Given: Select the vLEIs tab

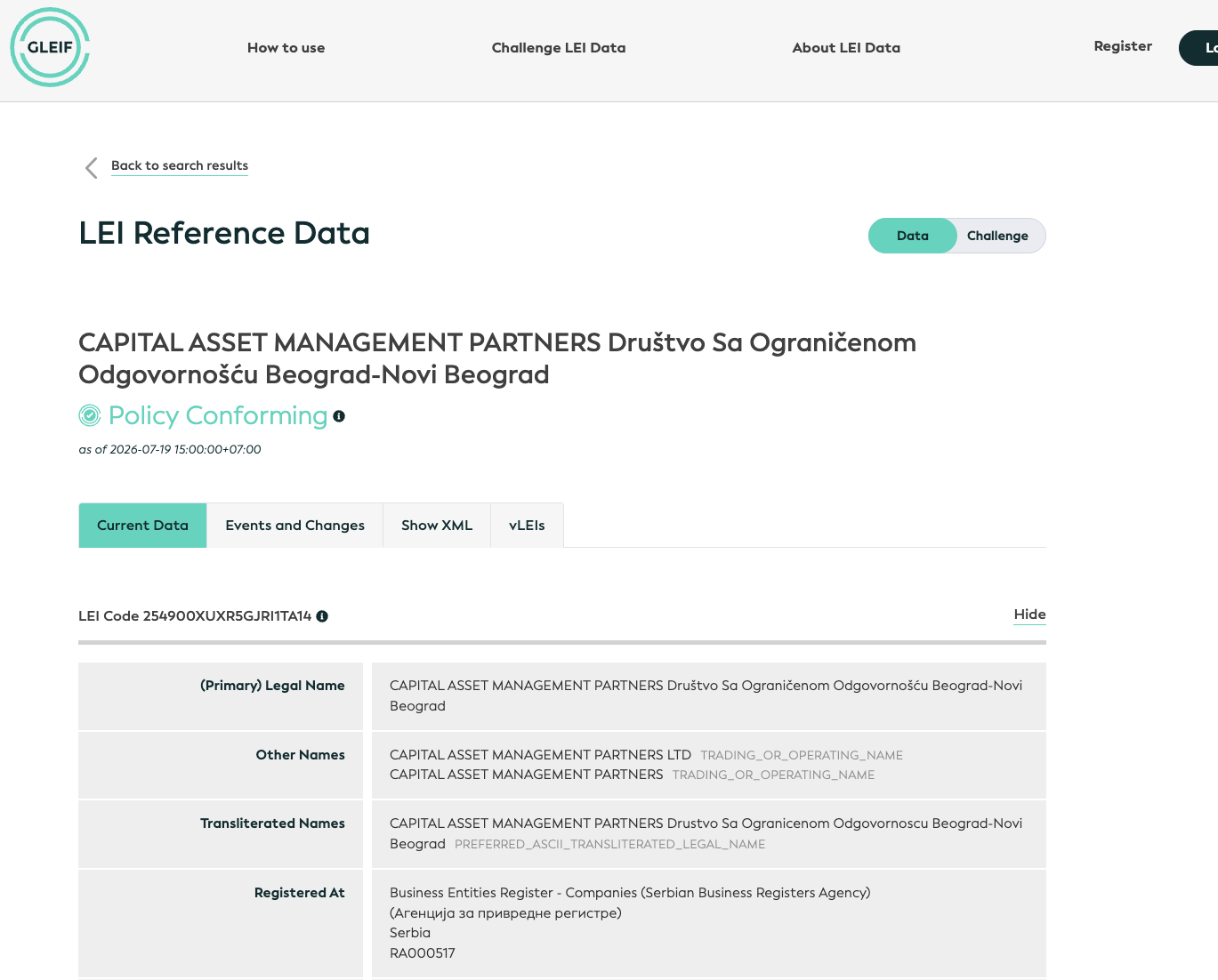Looking at the screenshot, I should pyautogui.click(x=527, y=526).
